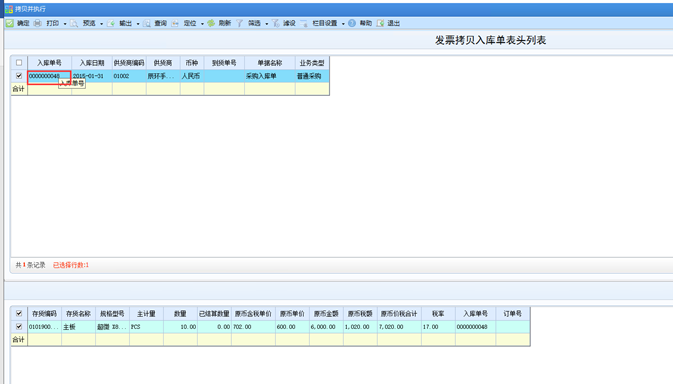The width and height of the screenshot is (673, 384).
Task: Click the 退出 exit icon
Action: [380, 23]
